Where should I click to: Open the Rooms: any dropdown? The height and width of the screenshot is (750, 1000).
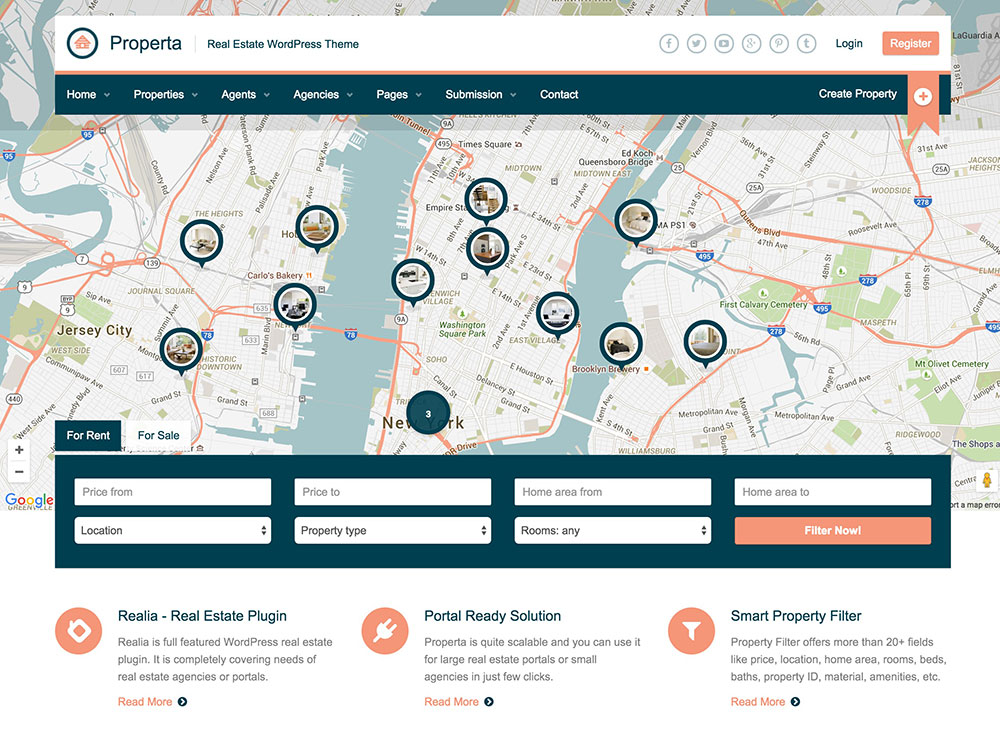point(613,531)
